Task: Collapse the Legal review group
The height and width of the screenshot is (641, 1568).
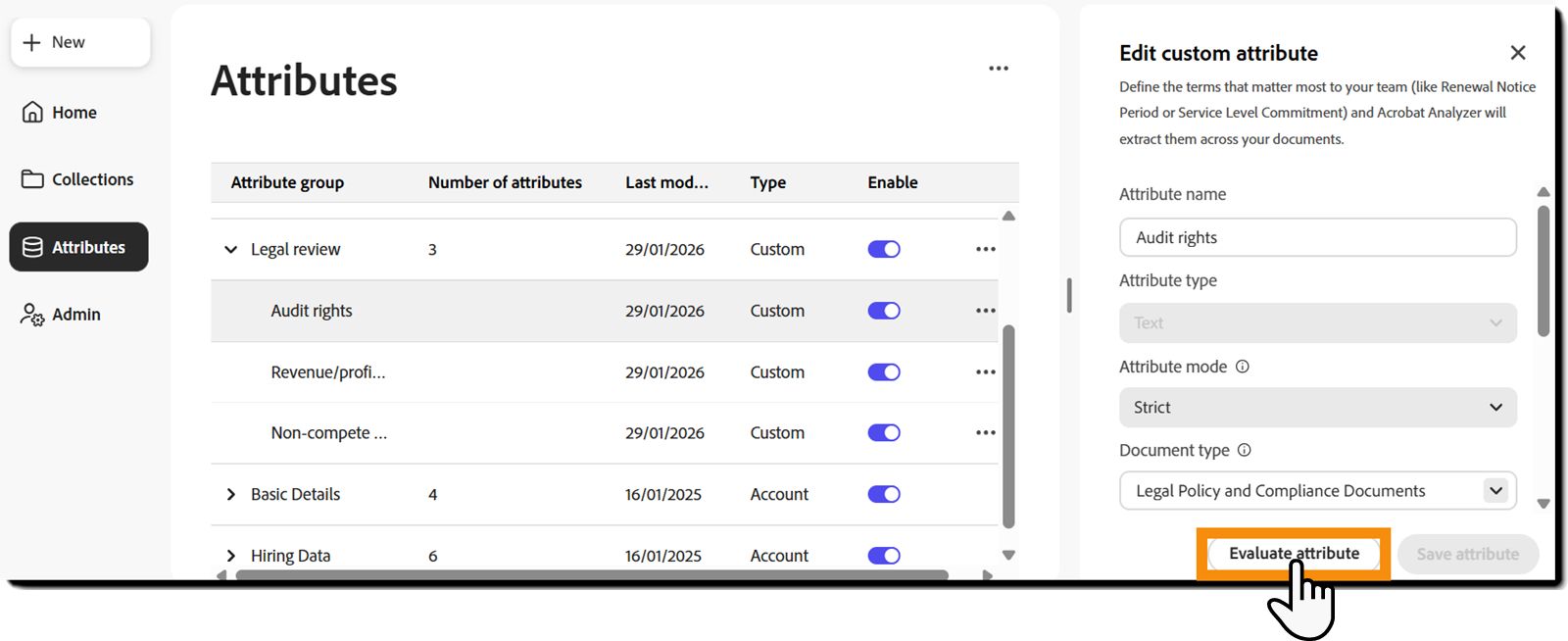Action: point(231,250)
